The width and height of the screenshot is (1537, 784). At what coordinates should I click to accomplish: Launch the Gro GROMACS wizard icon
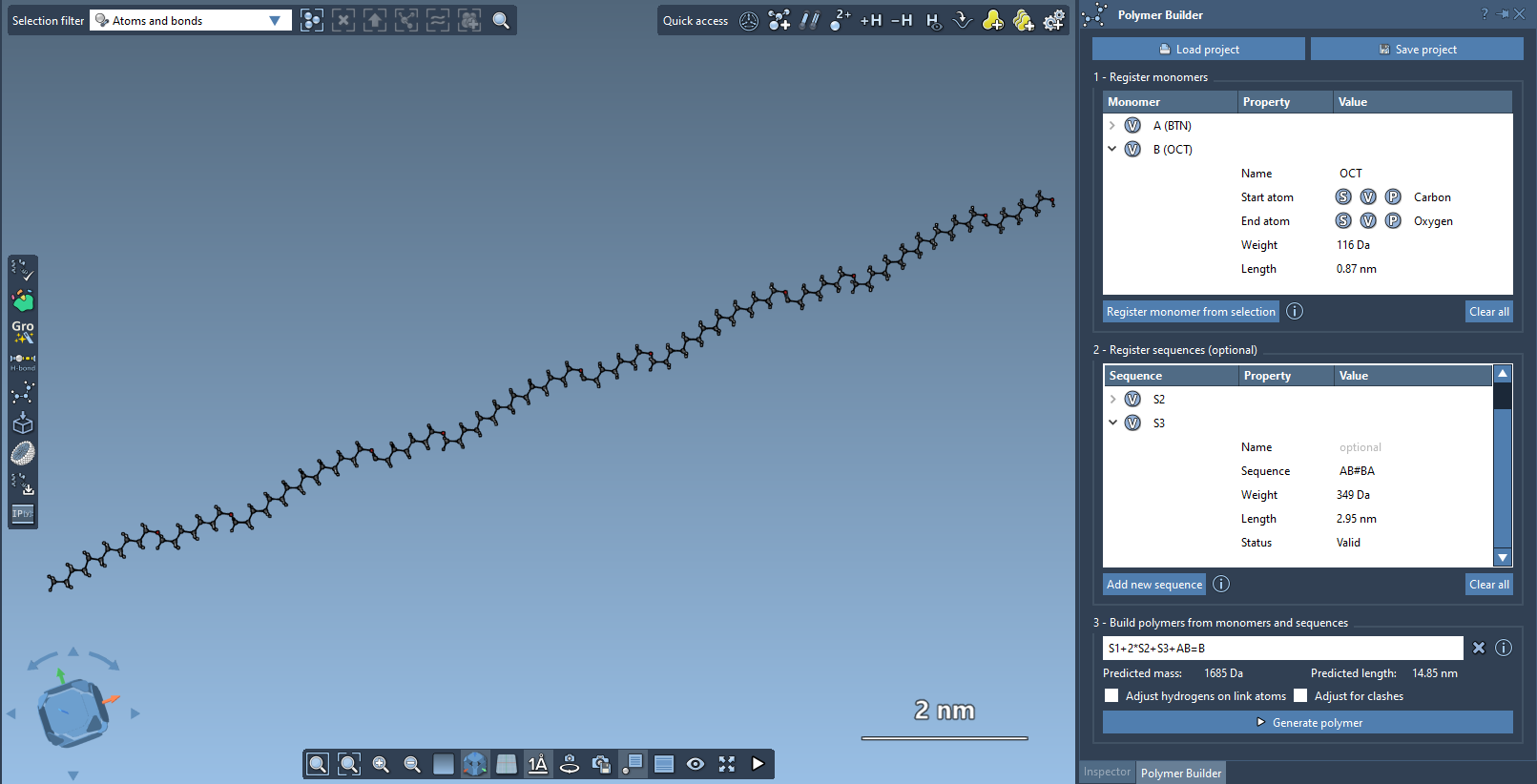pos(23,331)
